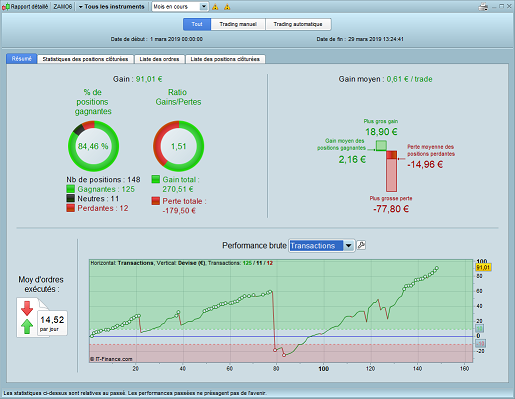Click the second yellow warning triangle icon

tap(227, 7)
